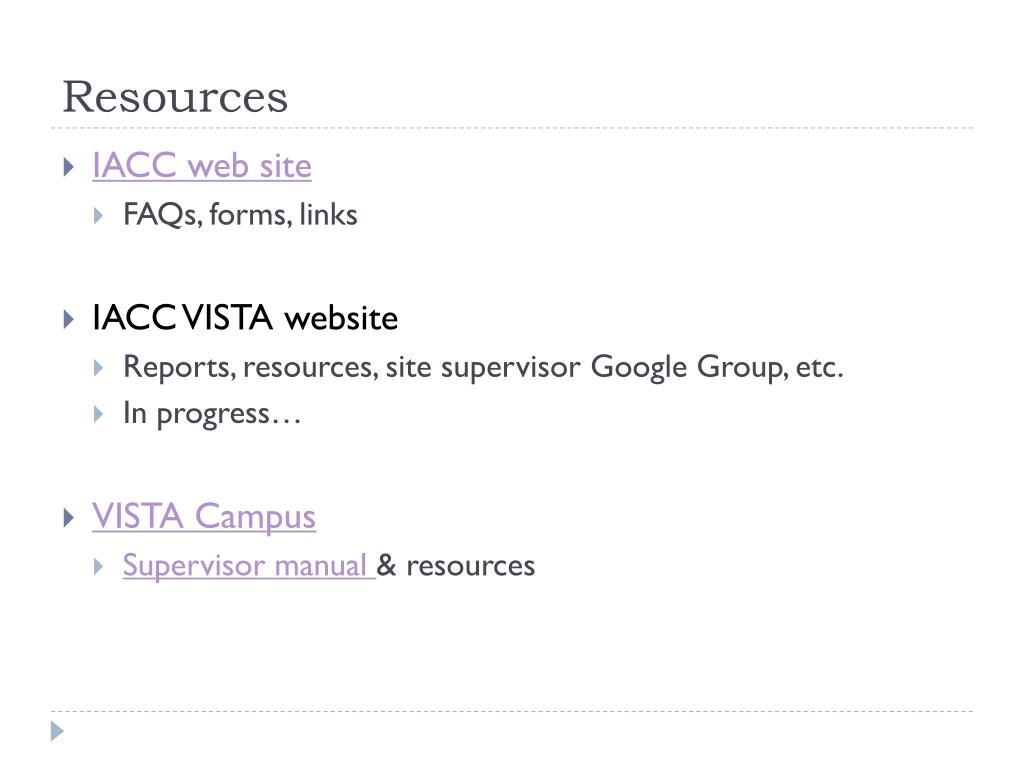Viewport: 1024px width, 768px height.
Task: Click the dashed divider line under the title
Action: [x=512, y=128]
